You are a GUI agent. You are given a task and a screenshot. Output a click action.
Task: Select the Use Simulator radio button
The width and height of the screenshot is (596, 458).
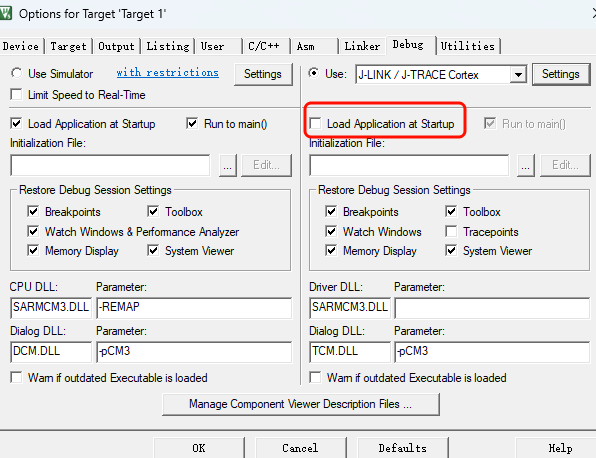(17, 73)
